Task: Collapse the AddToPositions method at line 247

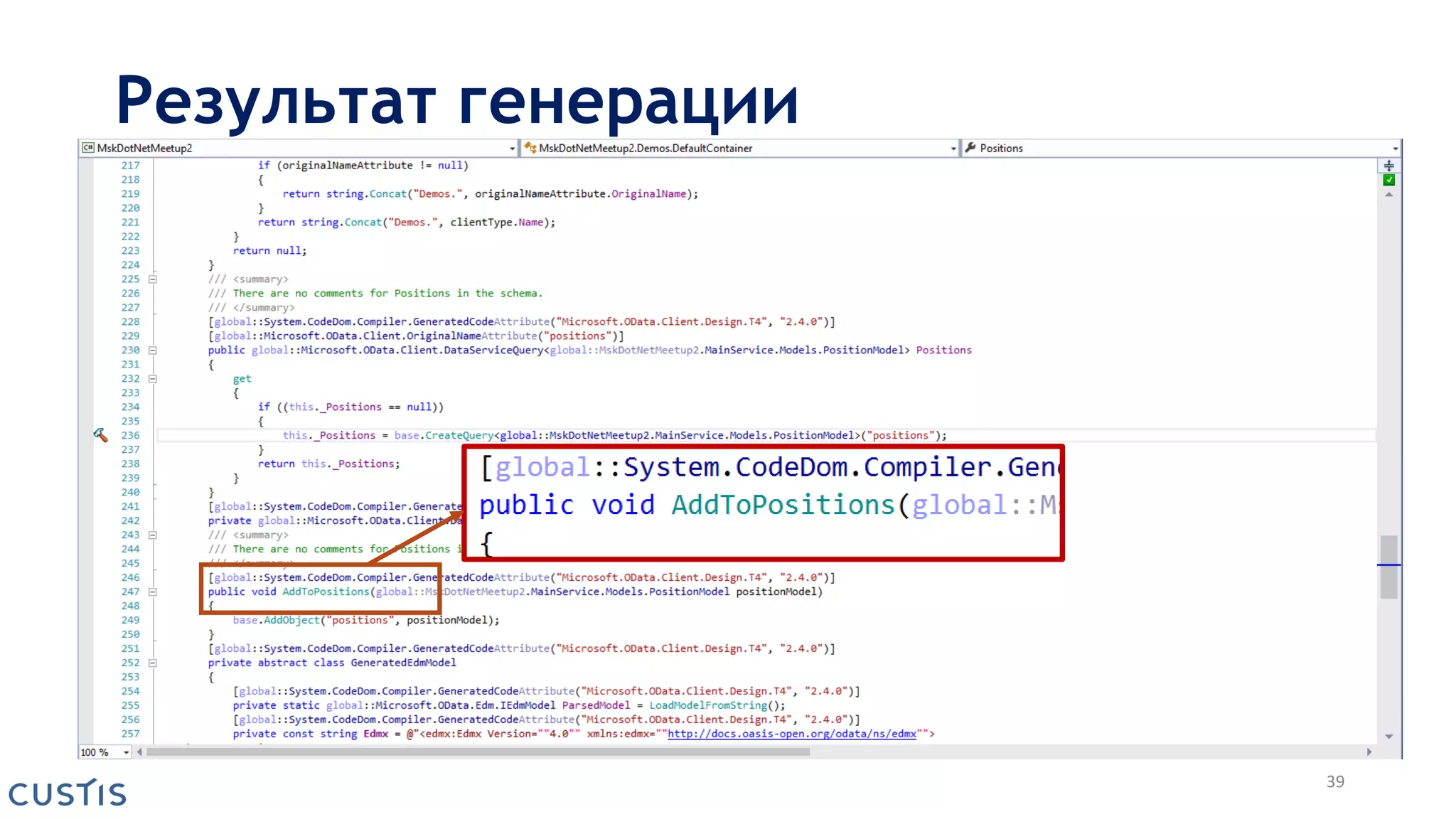Action: pos(152,592)
